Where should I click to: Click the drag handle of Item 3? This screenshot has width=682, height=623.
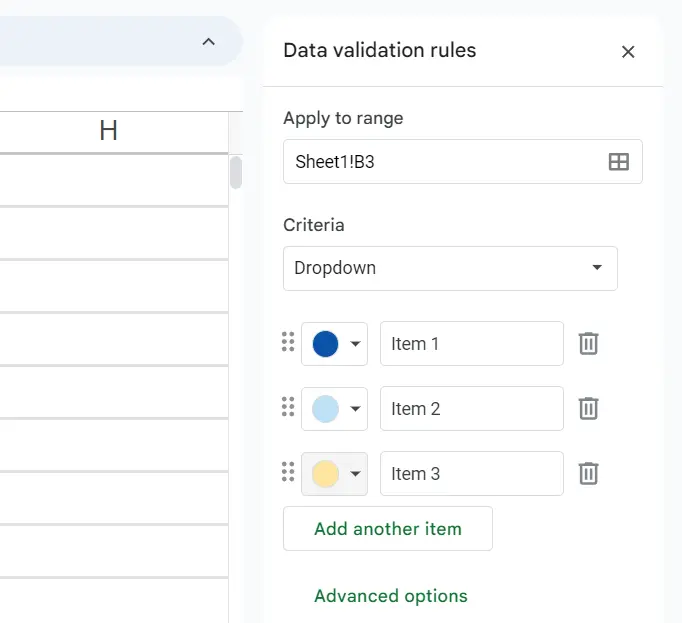pos(288,472)
